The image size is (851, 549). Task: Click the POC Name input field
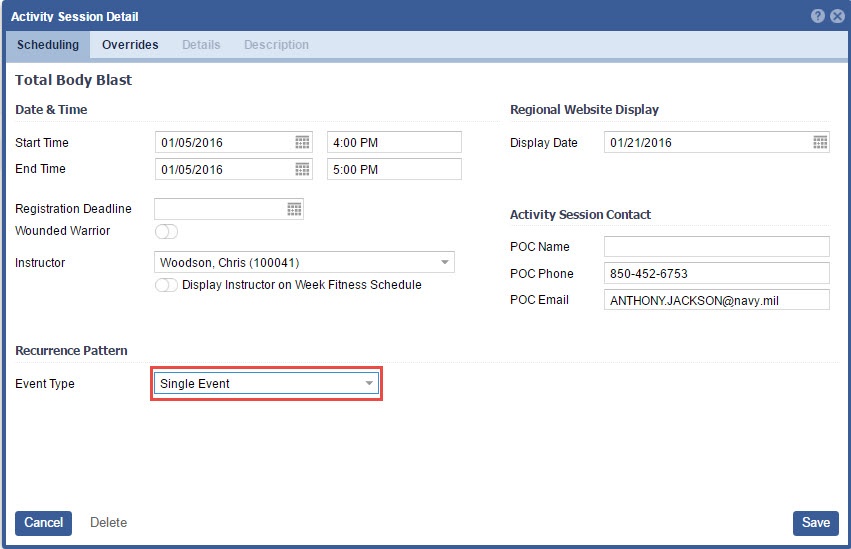click(x=716, y=247)
